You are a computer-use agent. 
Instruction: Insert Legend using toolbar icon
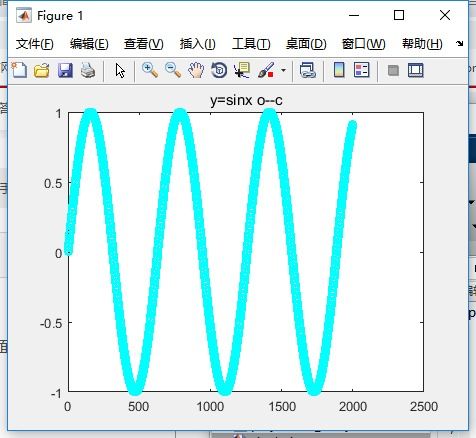[362, 70]
